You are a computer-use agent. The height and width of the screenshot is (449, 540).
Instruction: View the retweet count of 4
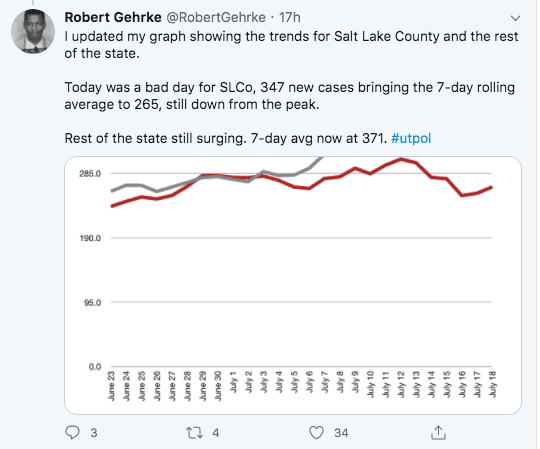pyautogui.click(x=216, y=433)
